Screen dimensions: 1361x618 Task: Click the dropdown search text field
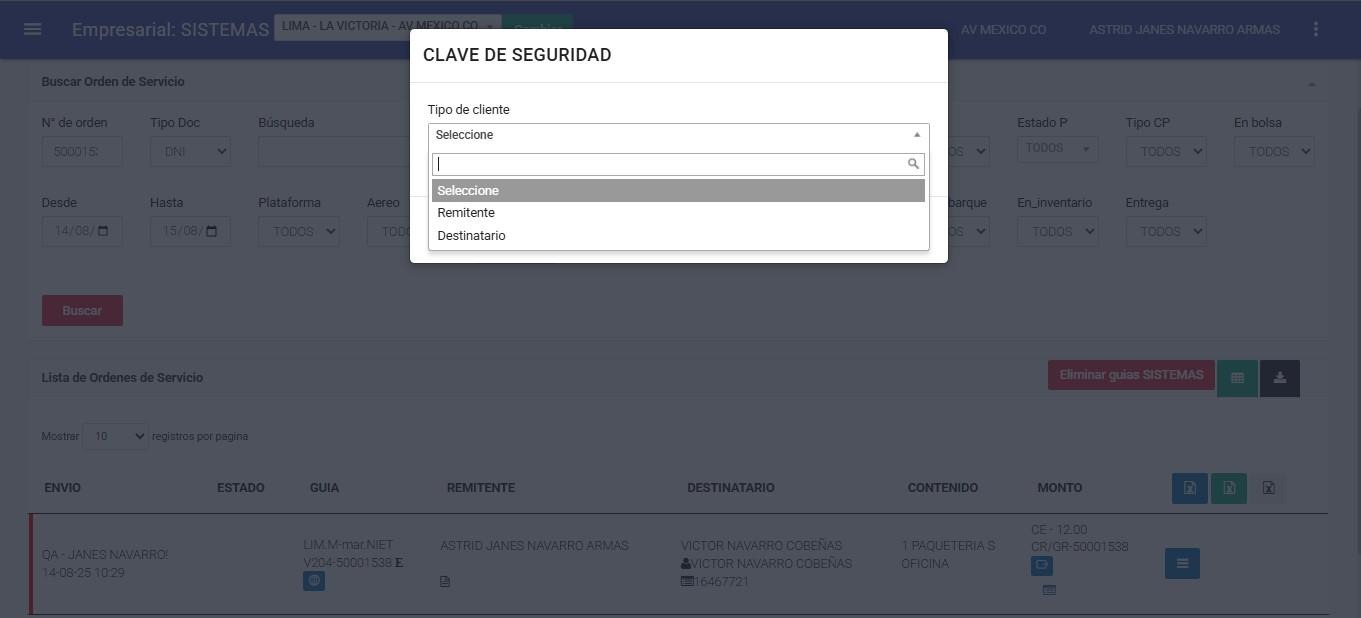(670, 164)
